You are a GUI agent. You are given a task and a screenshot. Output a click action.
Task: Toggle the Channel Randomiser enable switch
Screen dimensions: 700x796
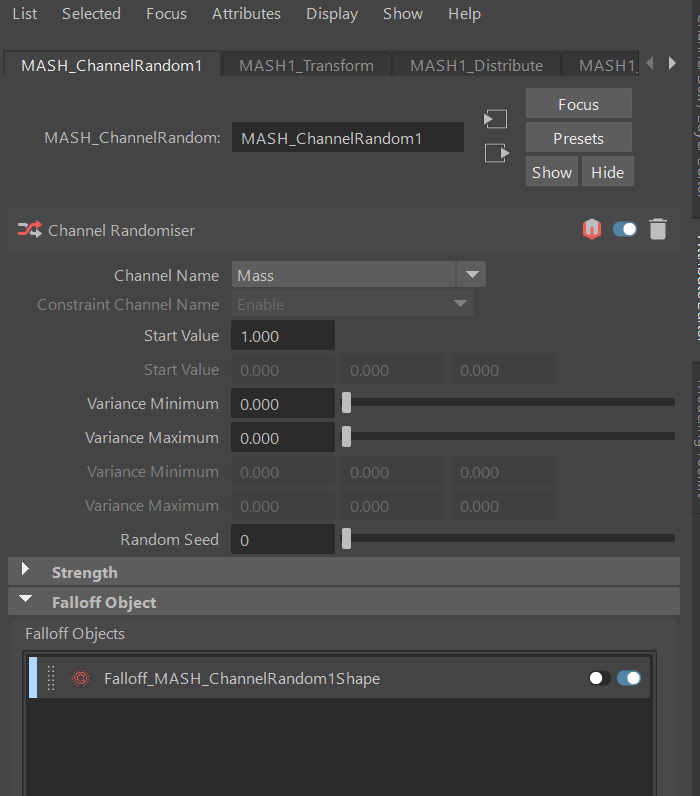625,229
